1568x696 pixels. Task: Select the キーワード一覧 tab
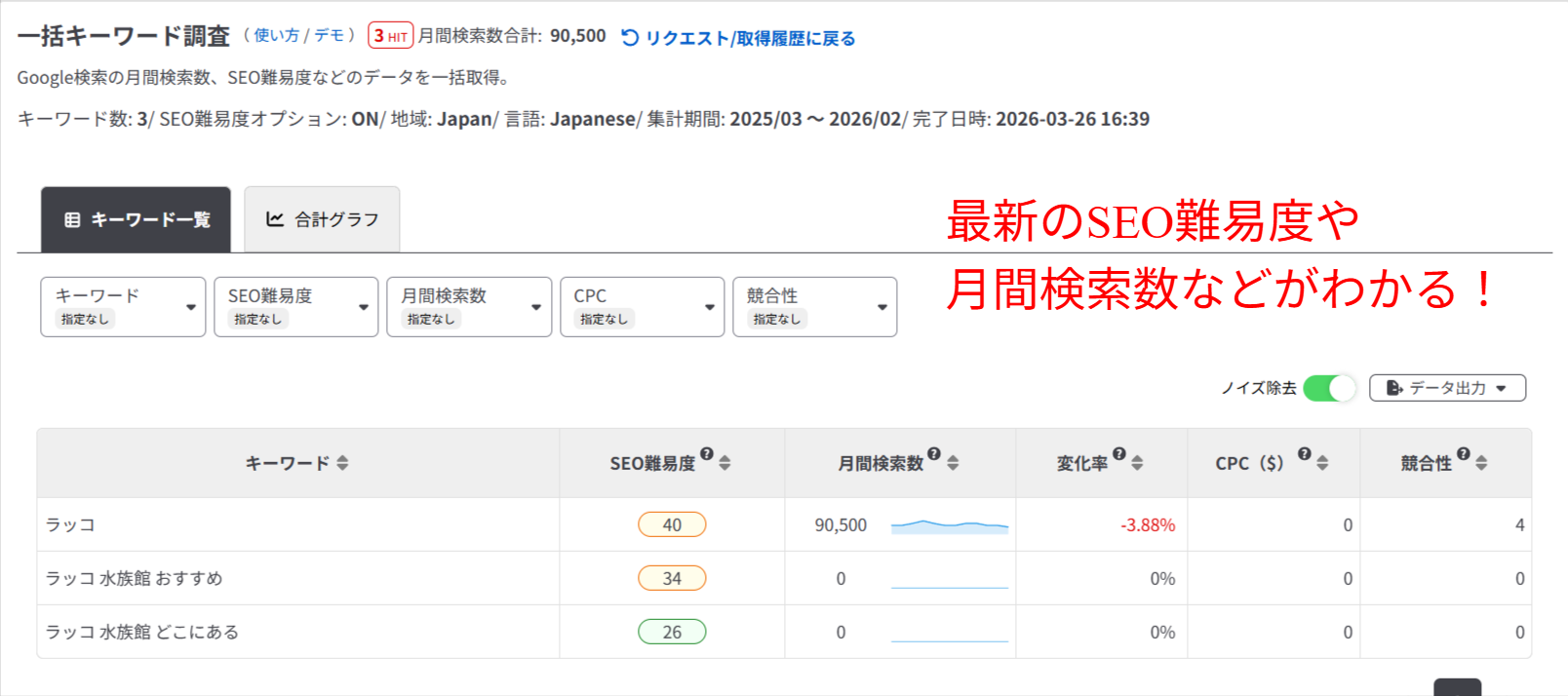137,219
